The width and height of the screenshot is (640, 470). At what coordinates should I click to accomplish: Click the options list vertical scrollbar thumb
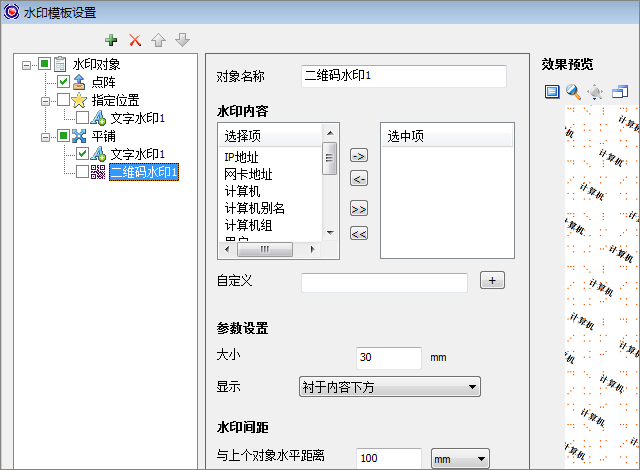329,158
